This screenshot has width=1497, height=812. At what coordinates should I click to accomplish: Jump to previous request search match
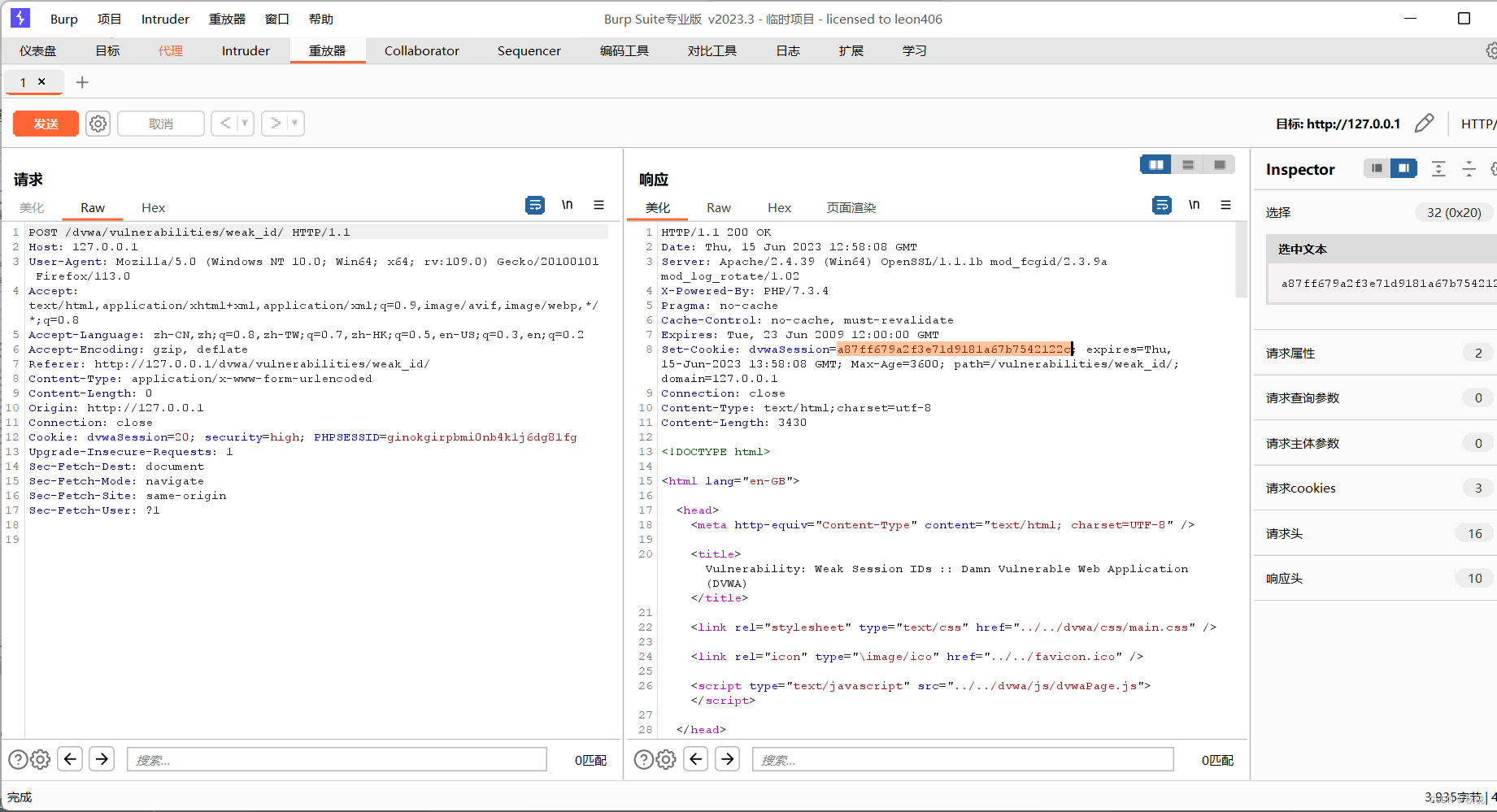coord(70,759)
